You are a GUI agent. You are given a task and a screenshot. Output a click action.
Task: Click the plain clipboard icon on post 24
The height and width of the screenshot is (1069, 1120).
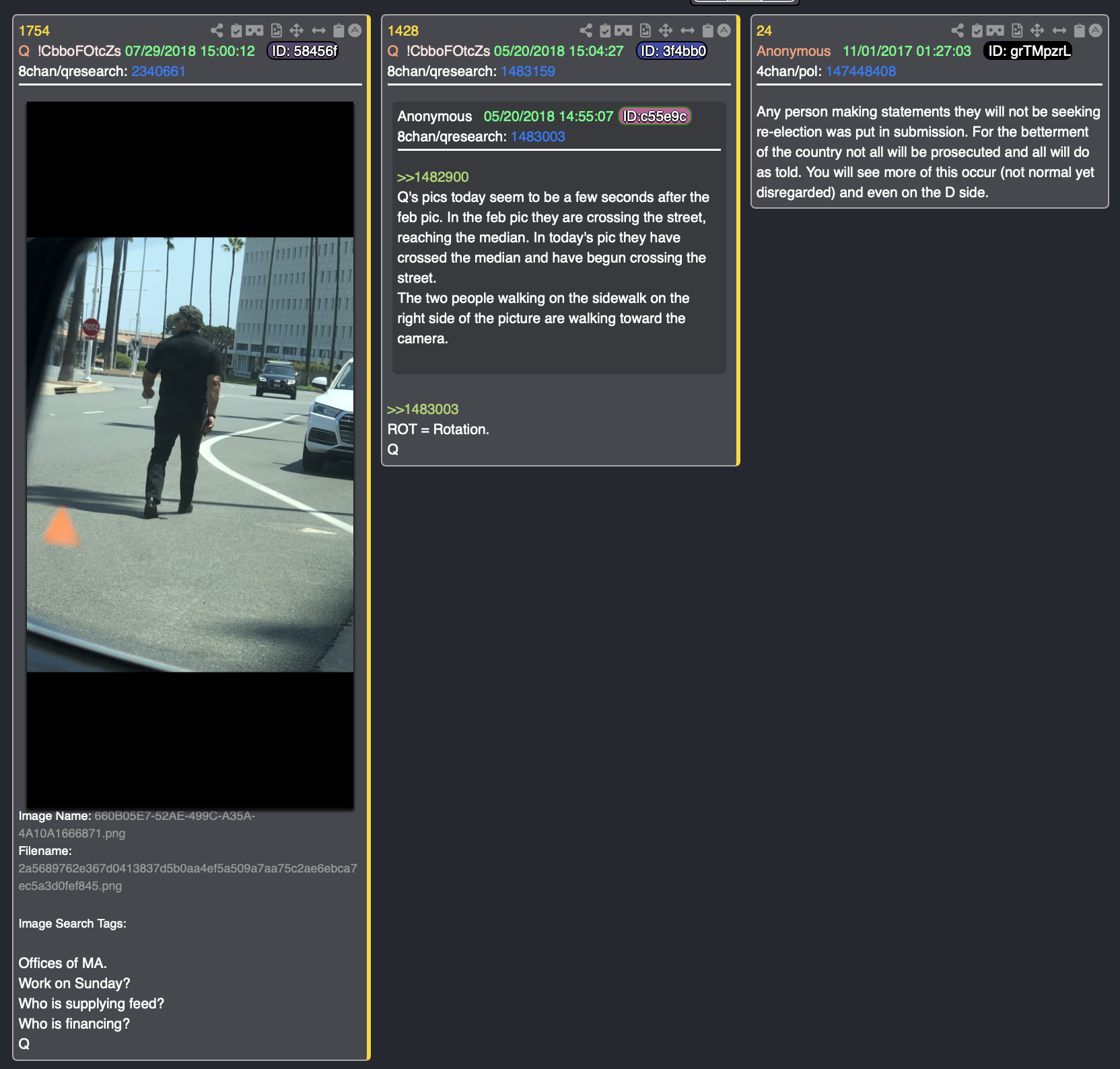(1080, 30)
